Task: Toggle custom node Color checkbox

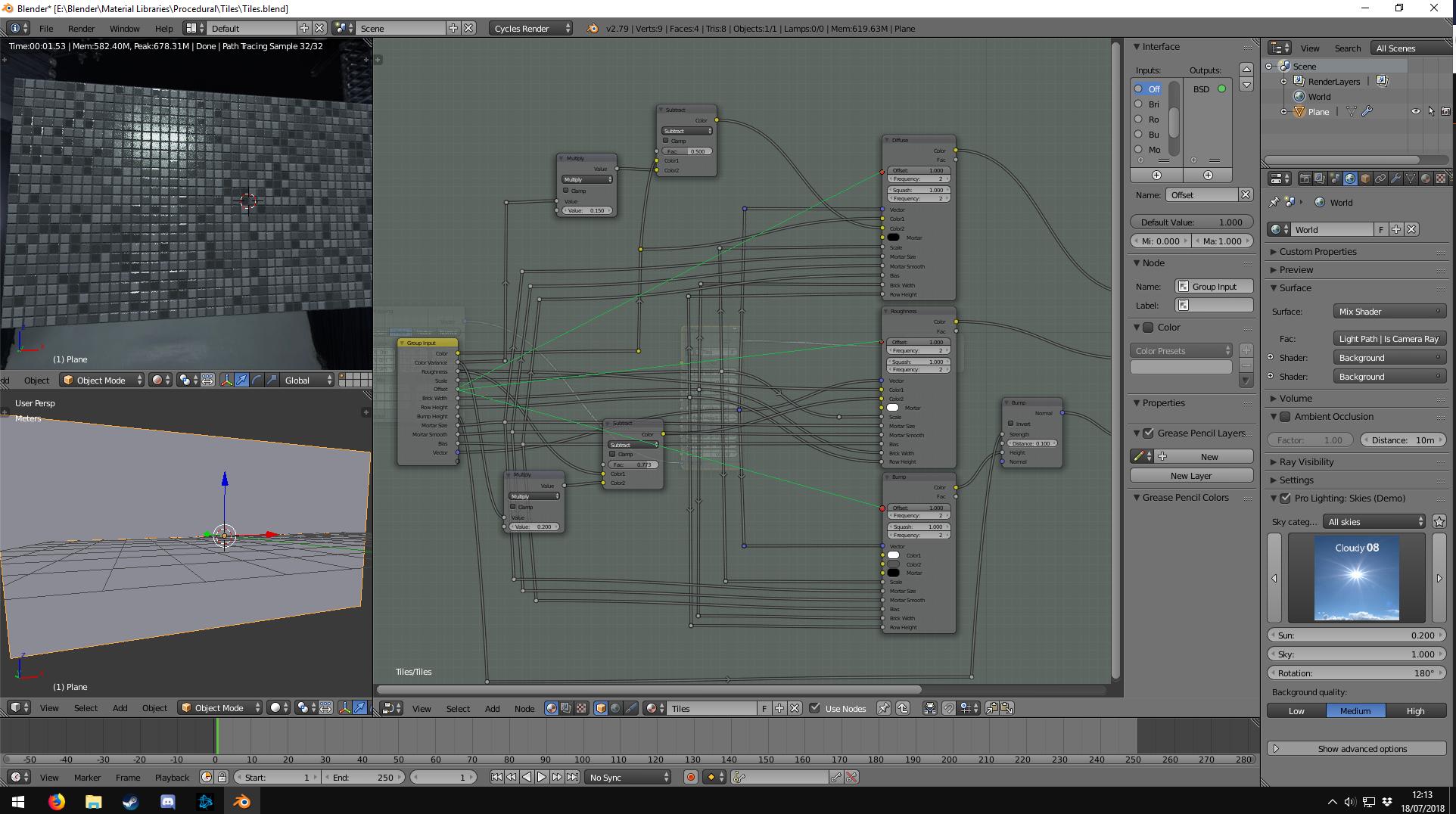Action: 1148,328
